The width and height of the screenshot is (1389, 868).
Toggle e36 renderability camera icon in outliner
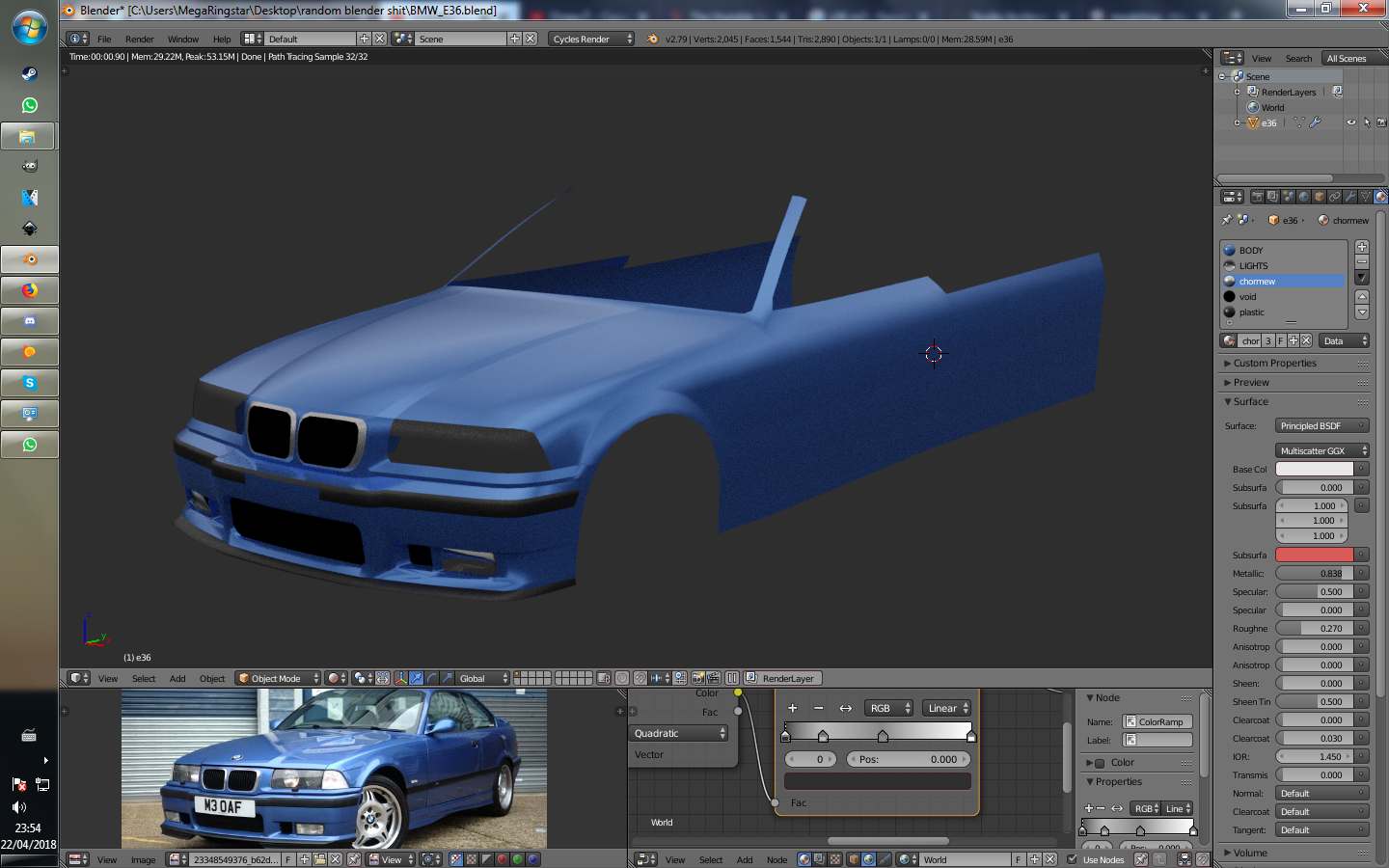pyautogui.click(x=1381, y=122)
